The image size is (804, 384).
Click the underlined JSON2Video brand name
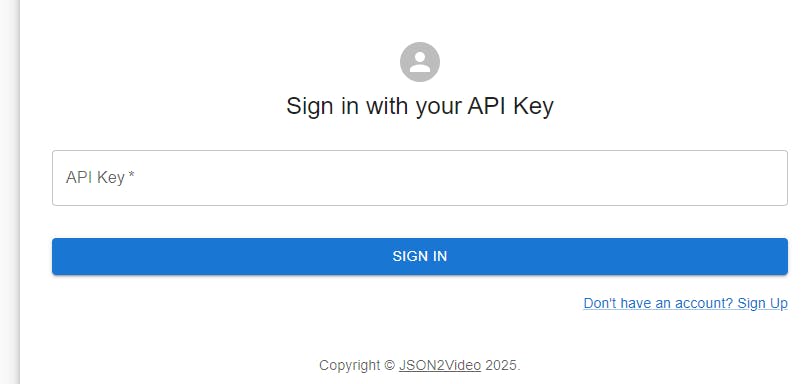439,366
